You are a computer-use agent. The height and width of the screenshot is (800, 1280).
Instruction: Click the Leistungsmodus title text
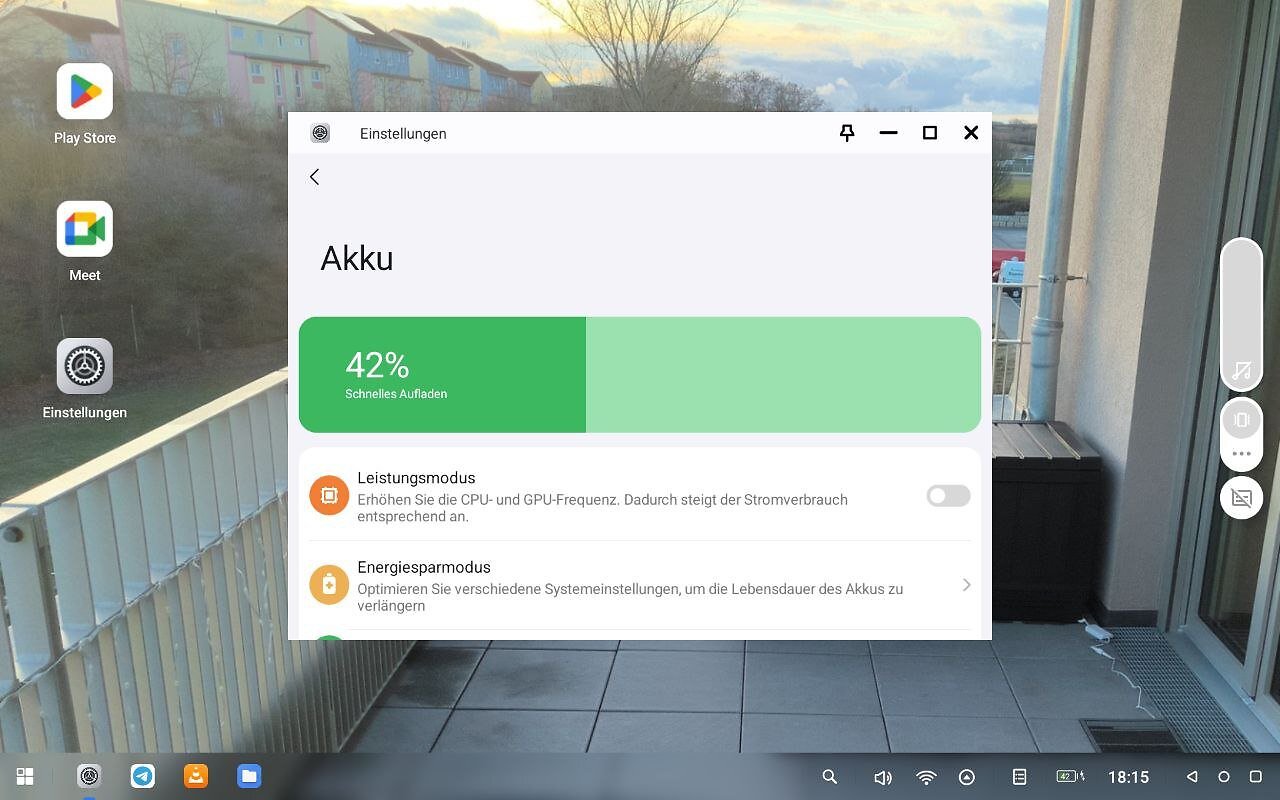click(416, 478)
